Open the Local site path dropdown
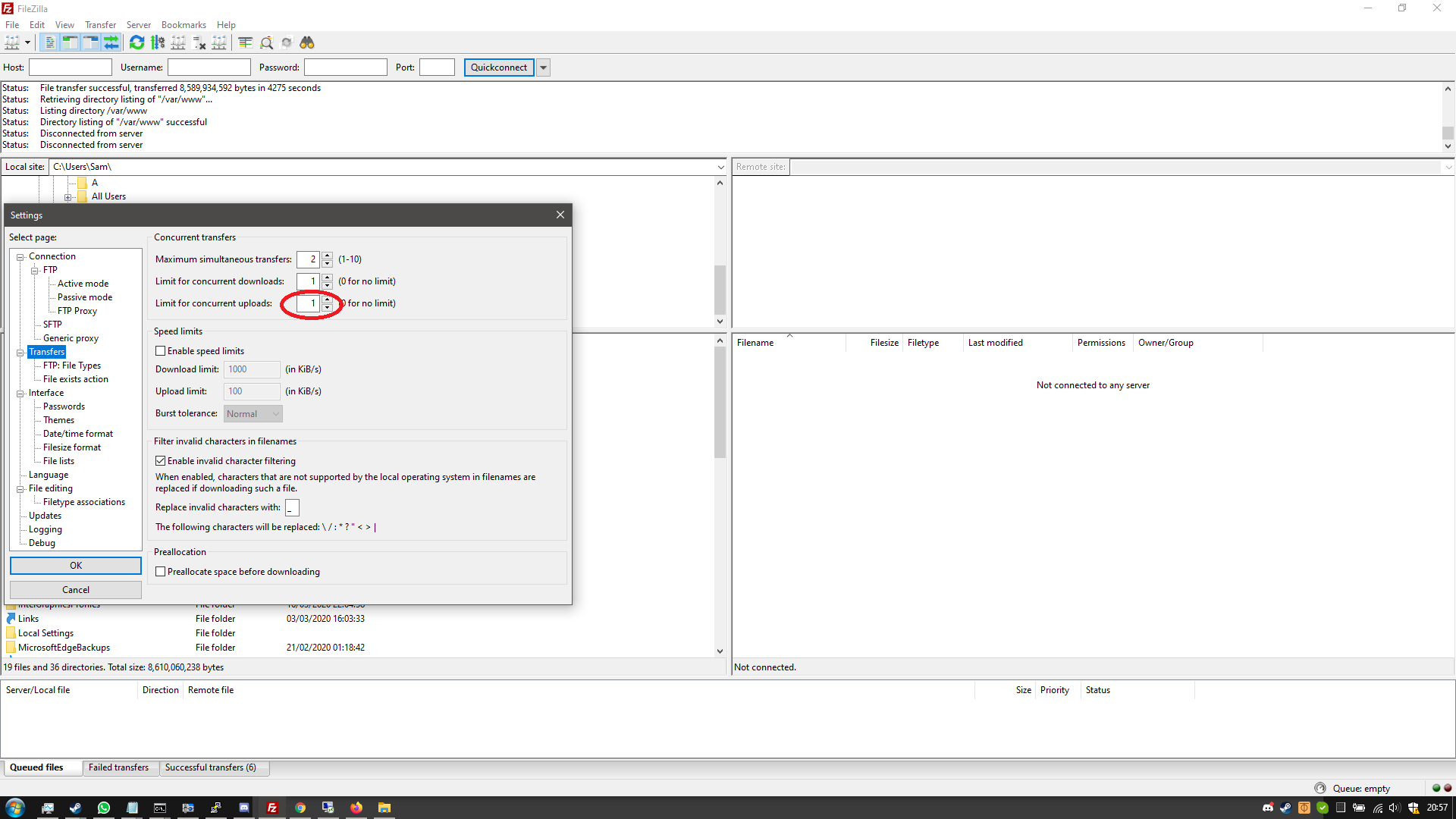Viewport: 1456px width, 819px height. (x=720, y=167)
